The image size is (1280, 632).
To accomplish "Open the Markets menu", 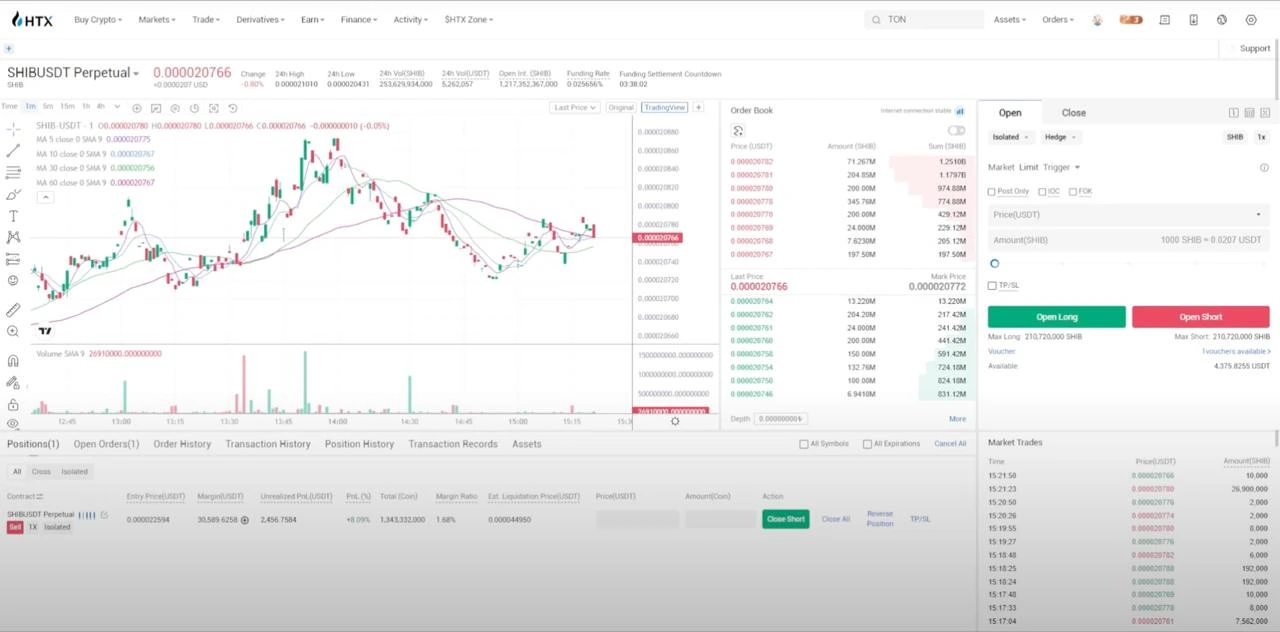I will pos(156,20).
